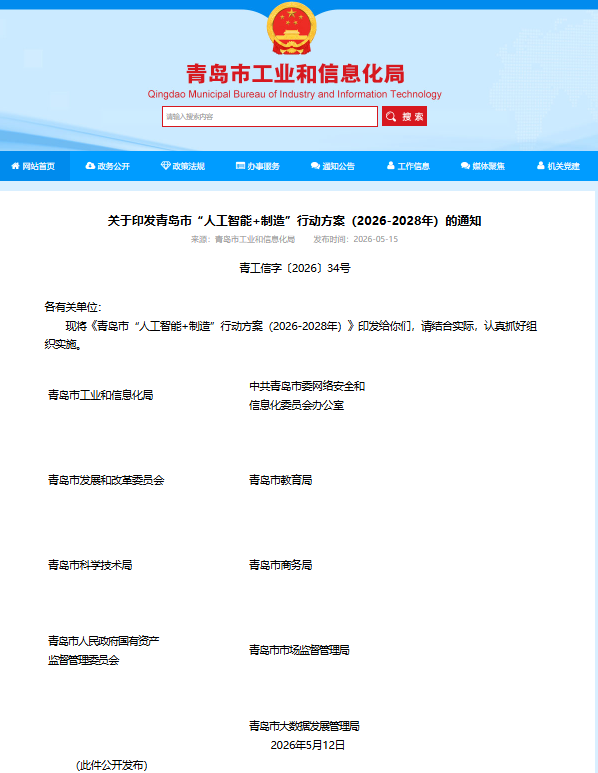Screen dimensions: 598x773
Task: Click the person icon beside 机关党建
Action: (x=541, y=166)
